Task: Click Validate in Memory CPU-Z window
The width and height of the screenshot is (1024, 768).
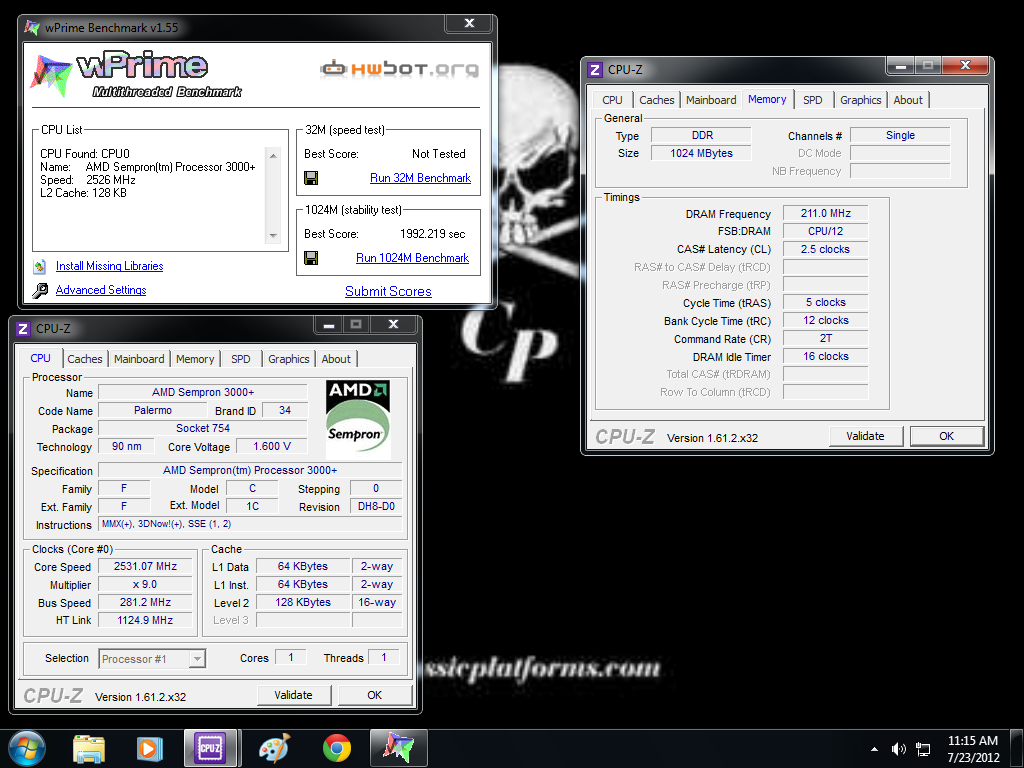Action: click(865, 436)
